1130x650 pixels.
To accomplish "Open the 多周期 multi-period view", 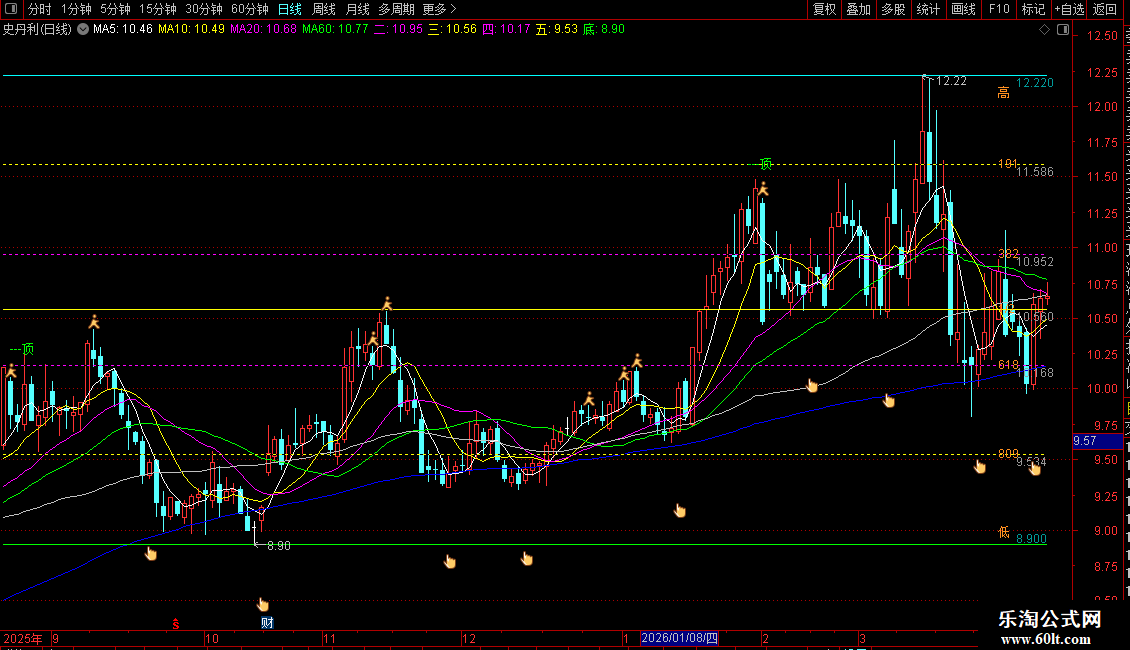I will tap(396, 9).
